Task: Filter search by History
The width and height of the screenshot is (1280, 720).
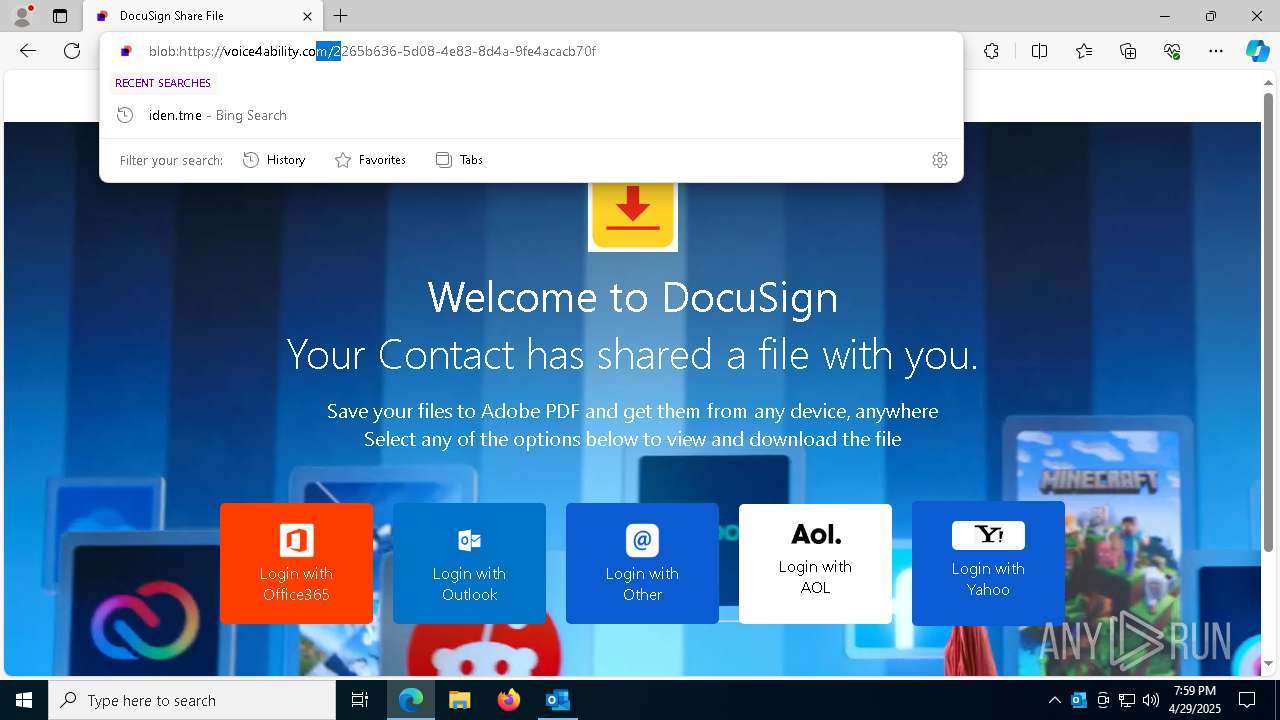Action: [274, 160]
